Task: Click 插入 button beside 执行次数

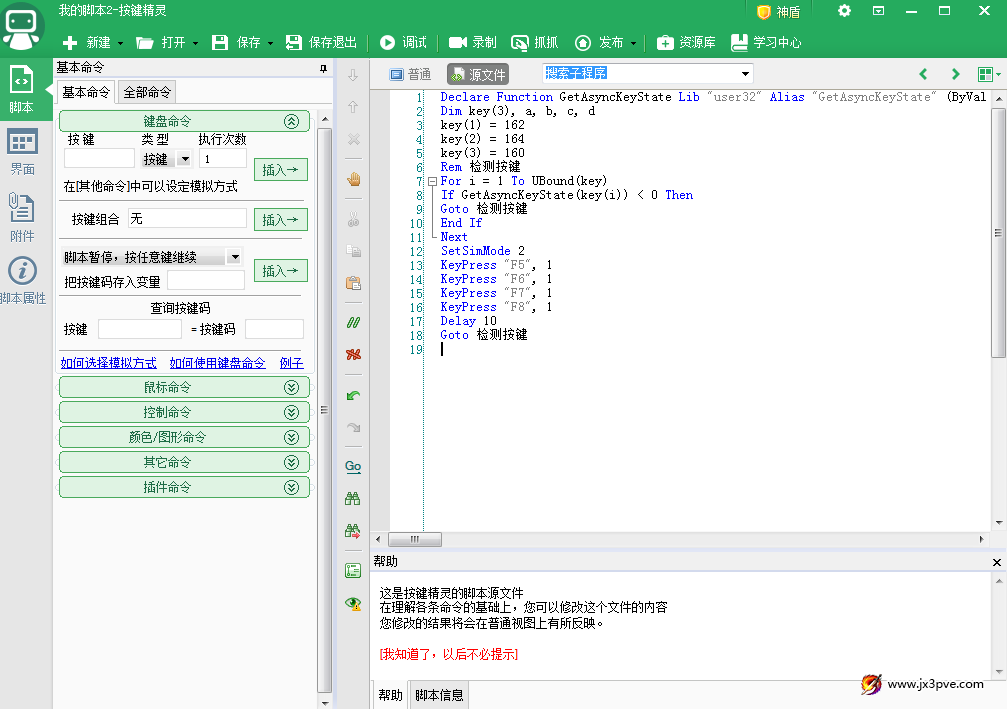Action: point(281,170)
